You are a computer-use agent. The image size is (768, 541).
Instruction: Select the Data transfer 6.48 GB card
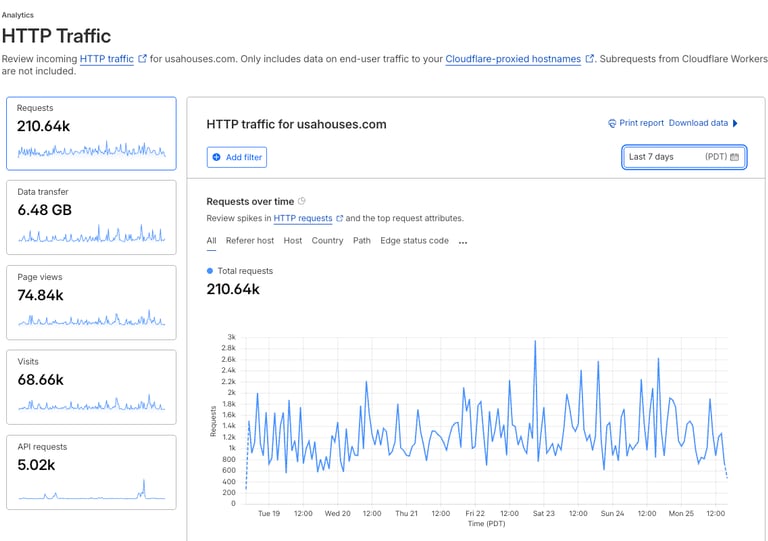click(91, 217)
